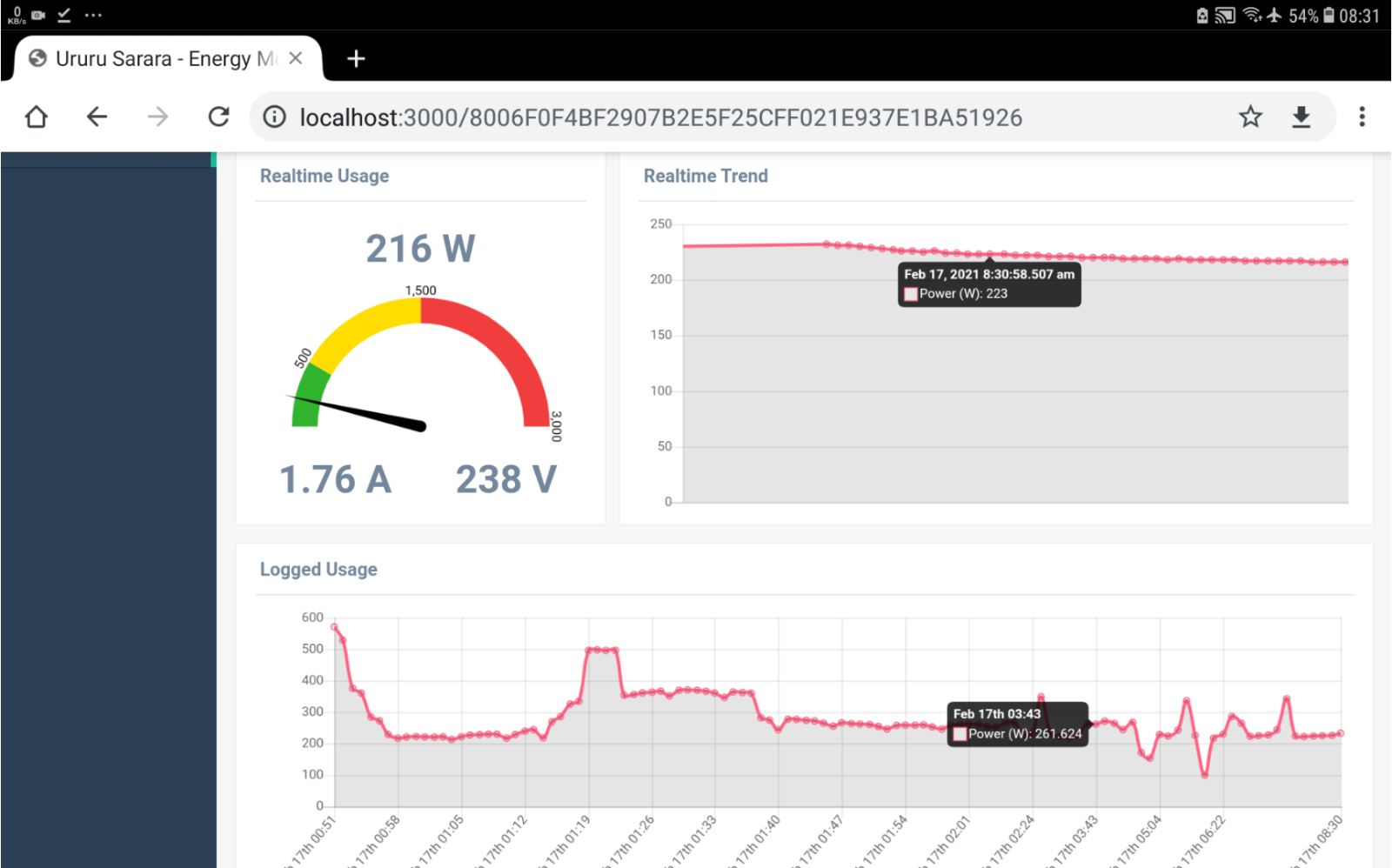The image size is (1392, 868).
Task: Bookmark page with the star icon
Action: coord(1250,117)
